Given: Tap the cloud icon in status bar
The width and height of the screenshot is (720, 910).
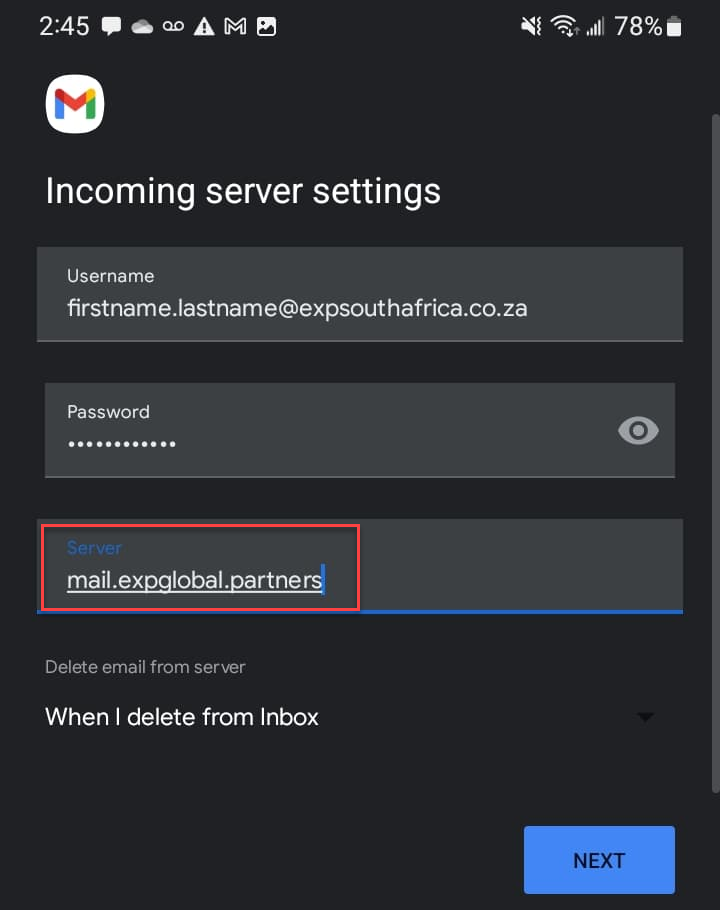Looking at the screenshot, I should click(142, 27).
